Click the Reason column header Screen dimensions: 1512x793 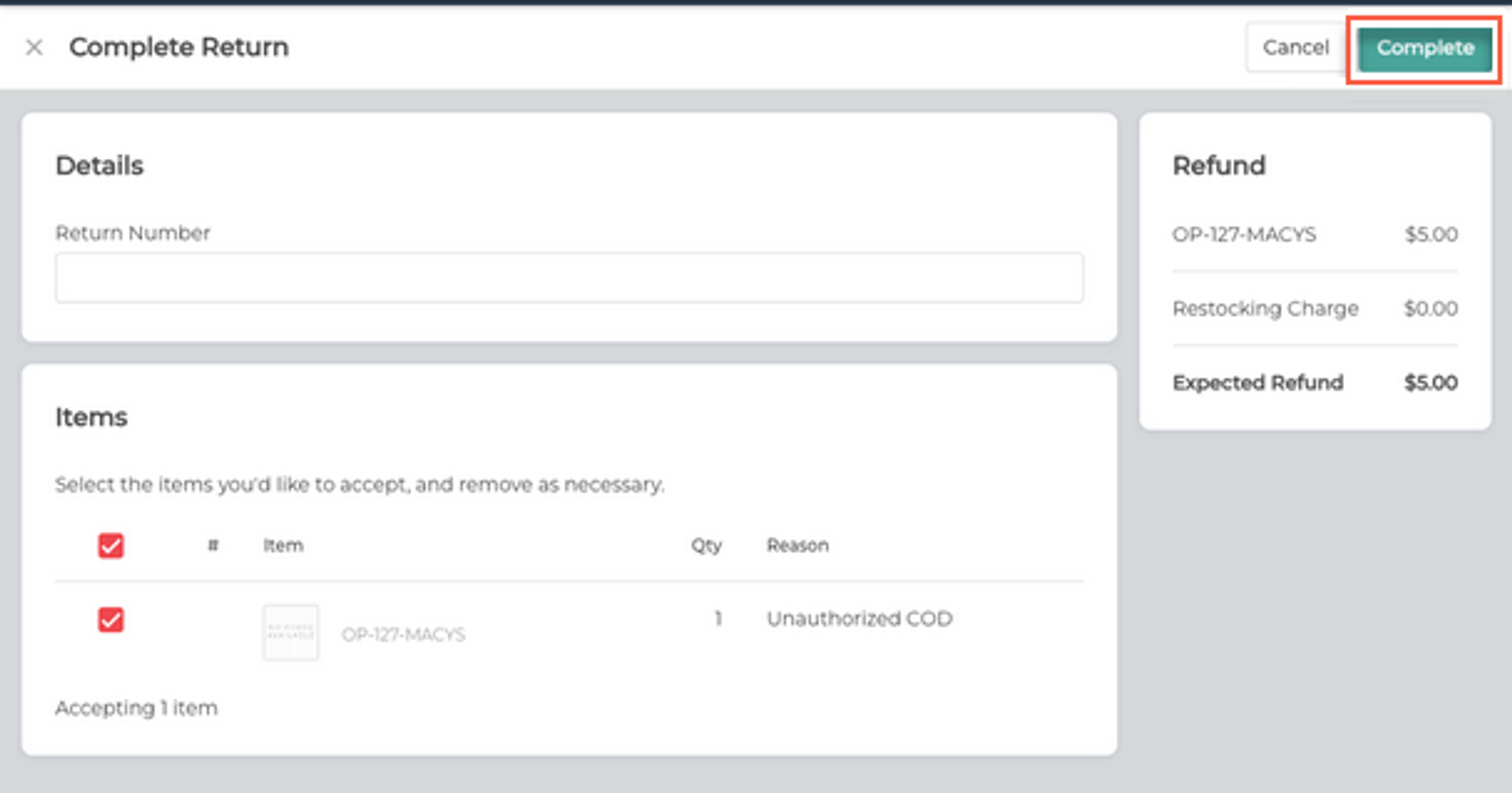[x=798, y=545]
